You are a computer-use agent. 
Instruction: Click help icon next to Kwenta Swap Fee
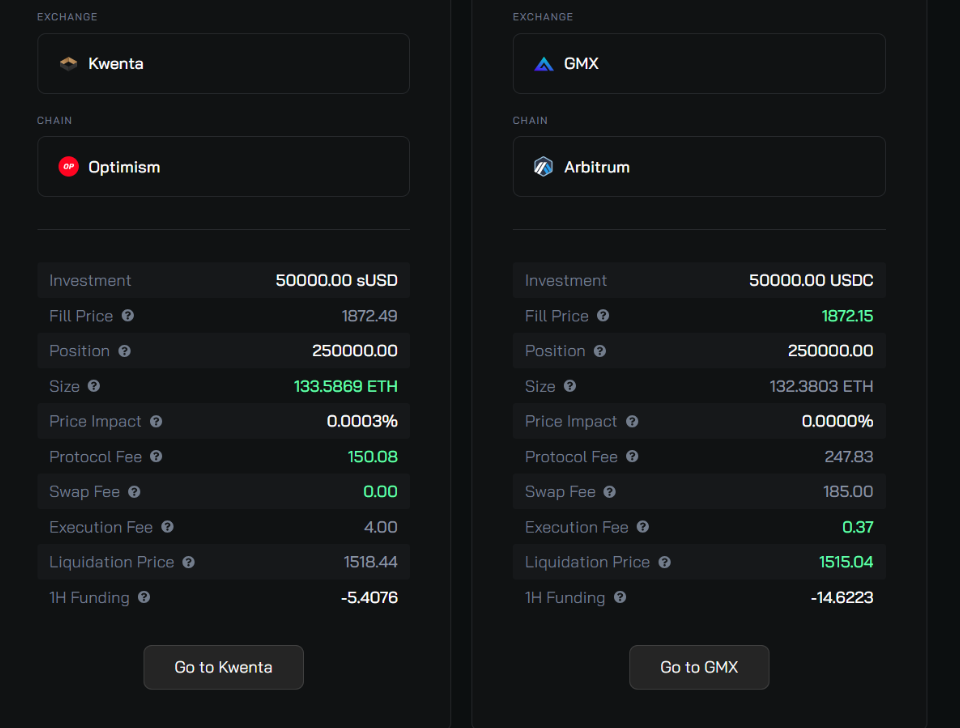(x=134, y=492)
